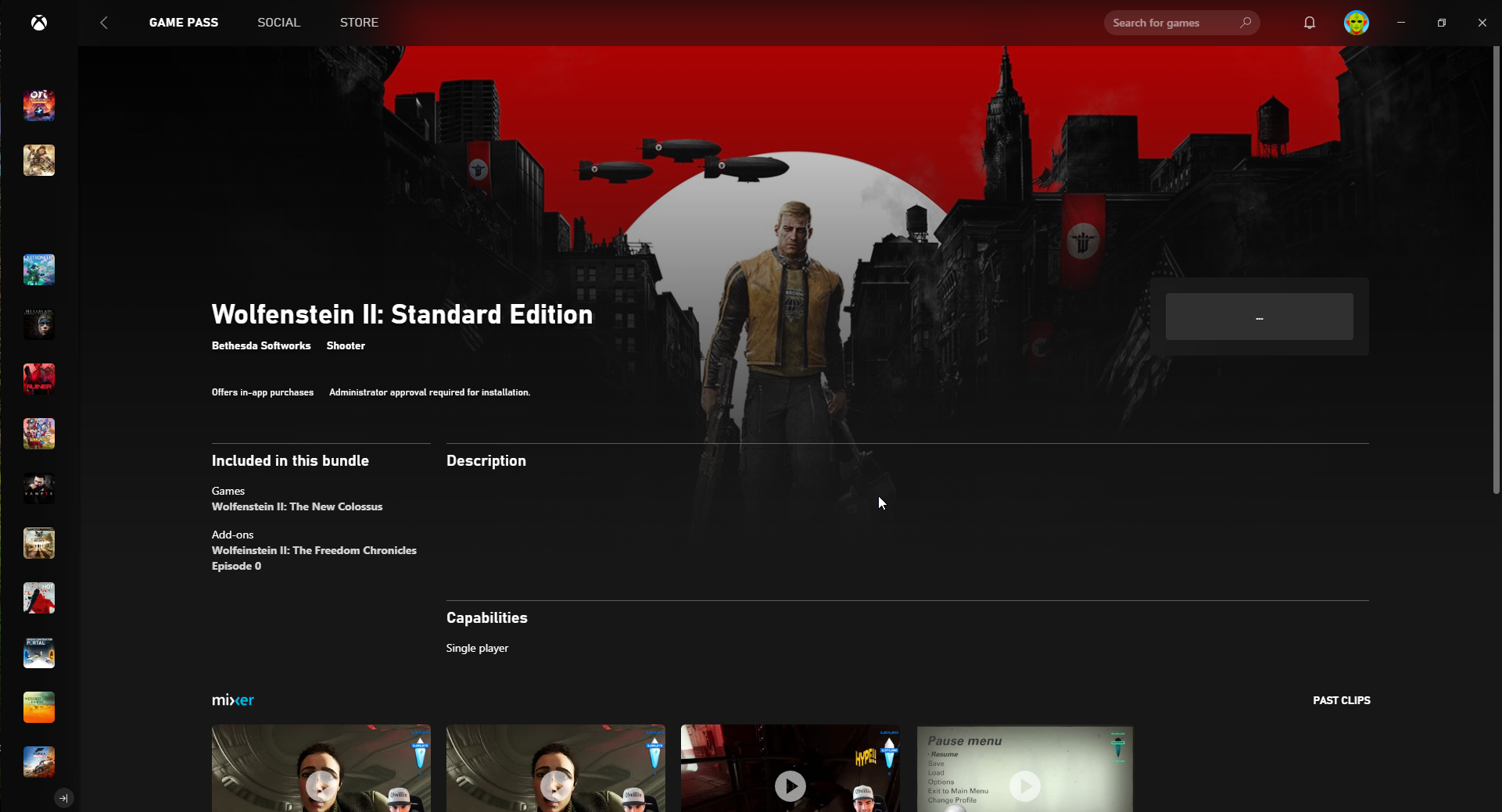Screen dimensions: 1502x812
Task: Click the page vertical scrollbar
Action: click(x=1497, y=270)
